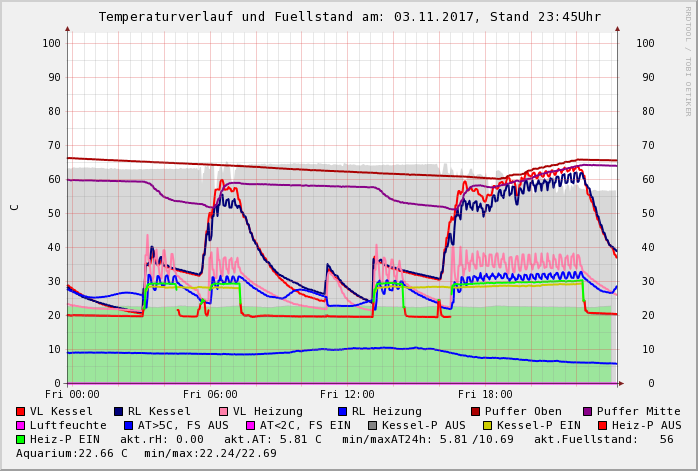The height and width of the screenshot is (471, 698).
Task: Click the blue RL Heizung legend swatch
Action: pyautogui.click(x=342, y=411)
